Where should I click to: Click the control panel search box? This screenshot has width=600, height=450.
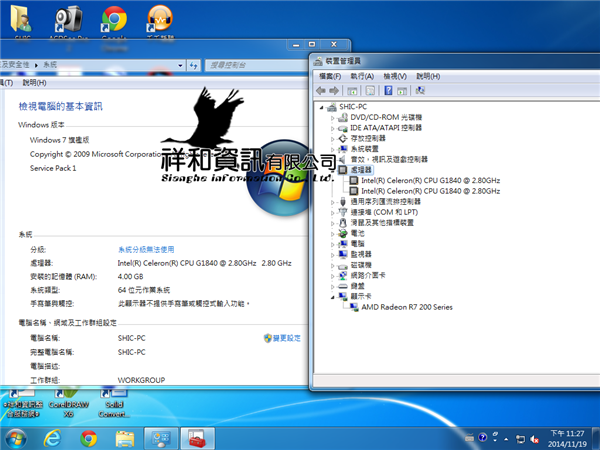pyautogui.click(x=256, y=65)
